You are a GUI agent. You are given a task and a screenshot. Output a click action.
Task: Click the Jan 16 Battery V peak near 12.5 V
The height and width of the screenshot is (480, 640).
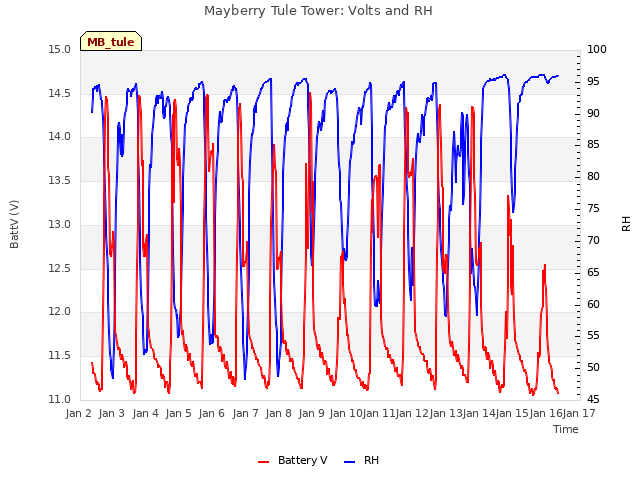(545, 265)
